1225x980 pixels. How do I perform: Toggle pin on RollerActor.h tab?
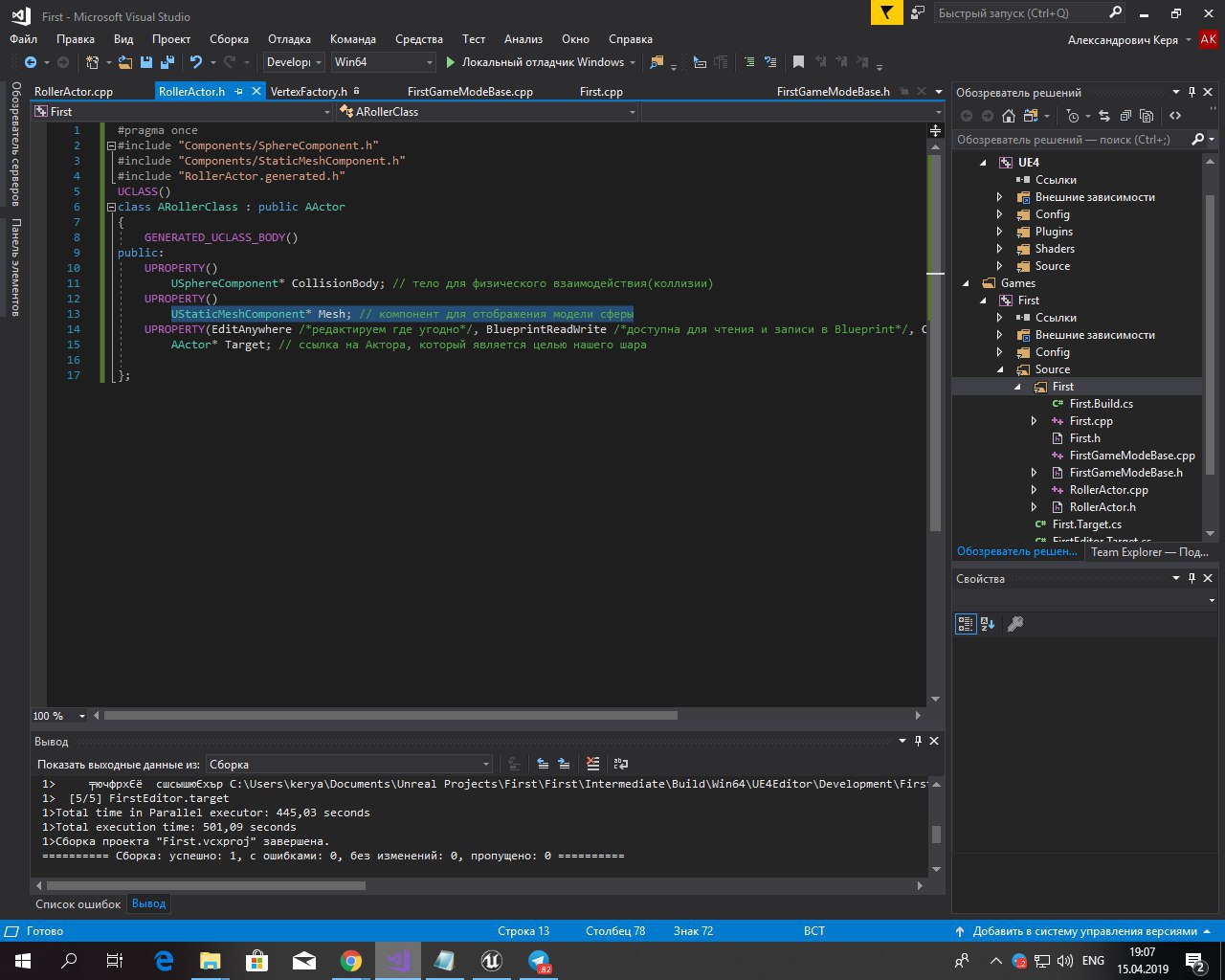(x=239, y=92)
